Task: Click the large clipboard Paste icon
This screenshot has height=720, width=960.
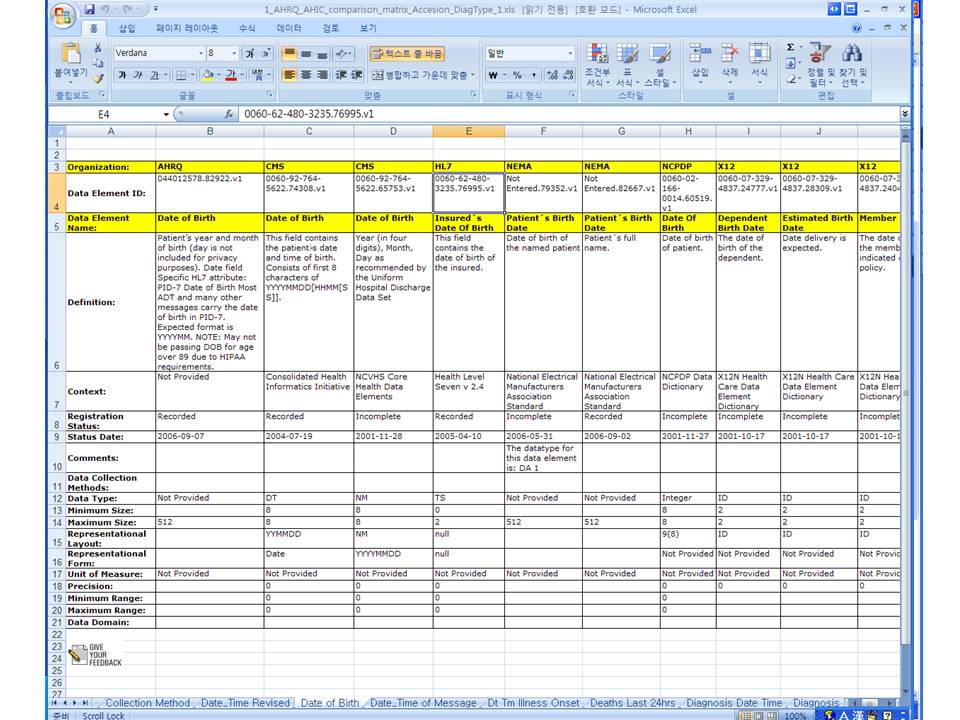Action: coord(71,55)
